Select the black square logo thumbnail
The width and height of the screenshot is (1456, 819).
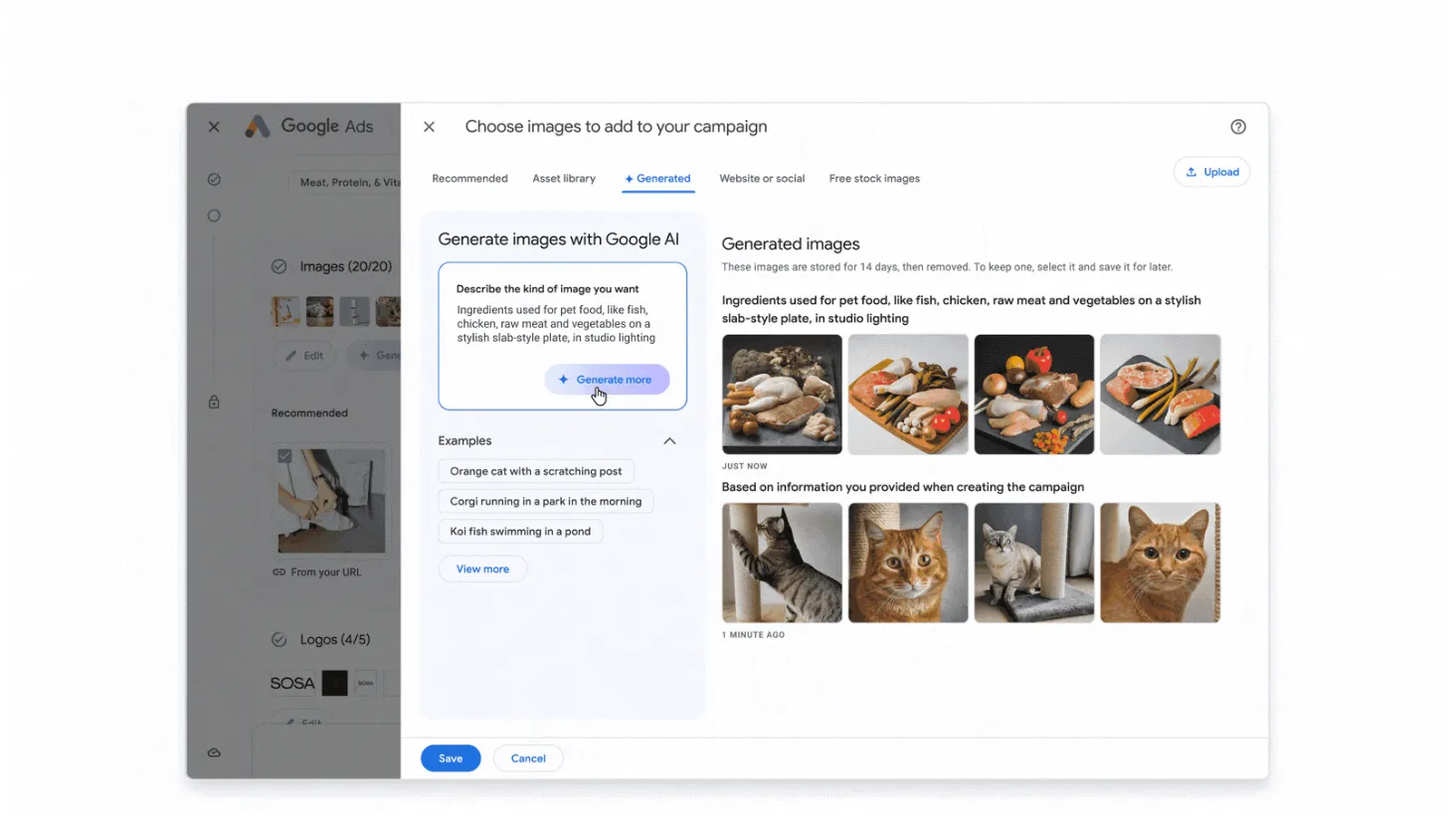point(335,683)
